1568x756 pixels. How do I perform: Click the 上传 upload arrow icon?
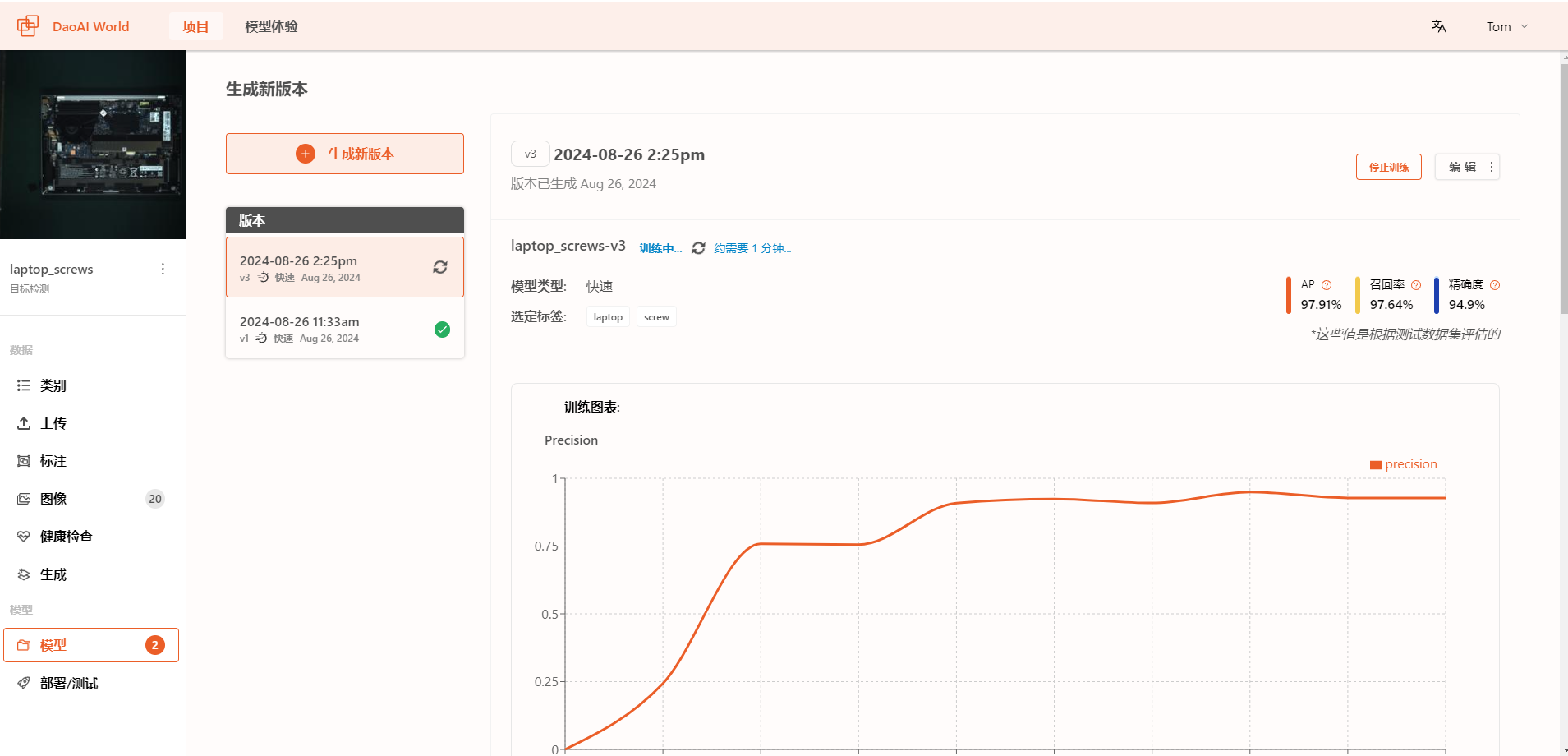tap(24, 423)
